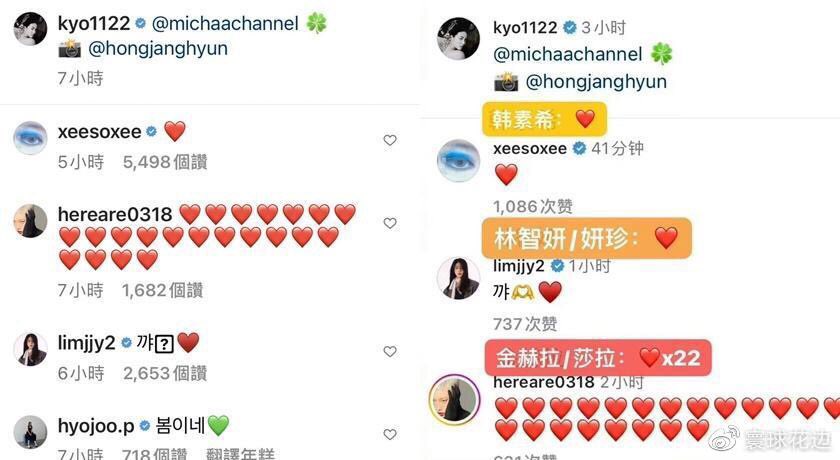This screenshot has height=460, width=840.
Task: Open @hongjanghyun mention in left post
Action: [x=158, y=49]
